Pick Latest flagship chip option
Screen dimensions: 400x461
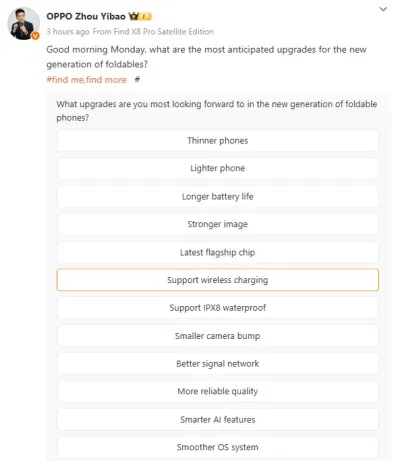click(x=218, y=252)
